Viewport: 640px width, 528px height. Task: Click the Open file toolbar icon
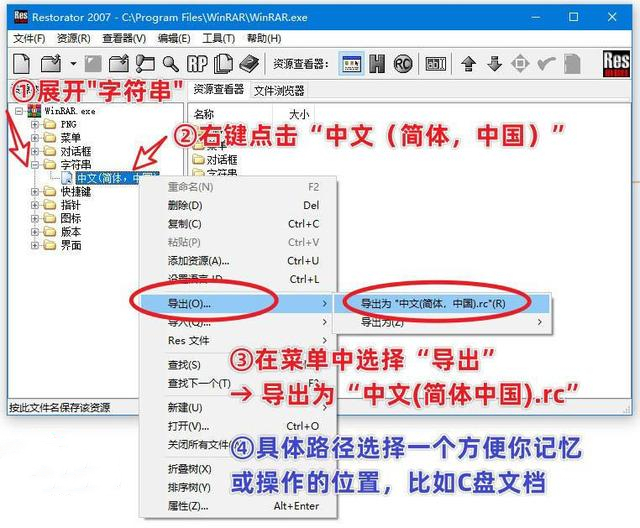pos(51,64)
